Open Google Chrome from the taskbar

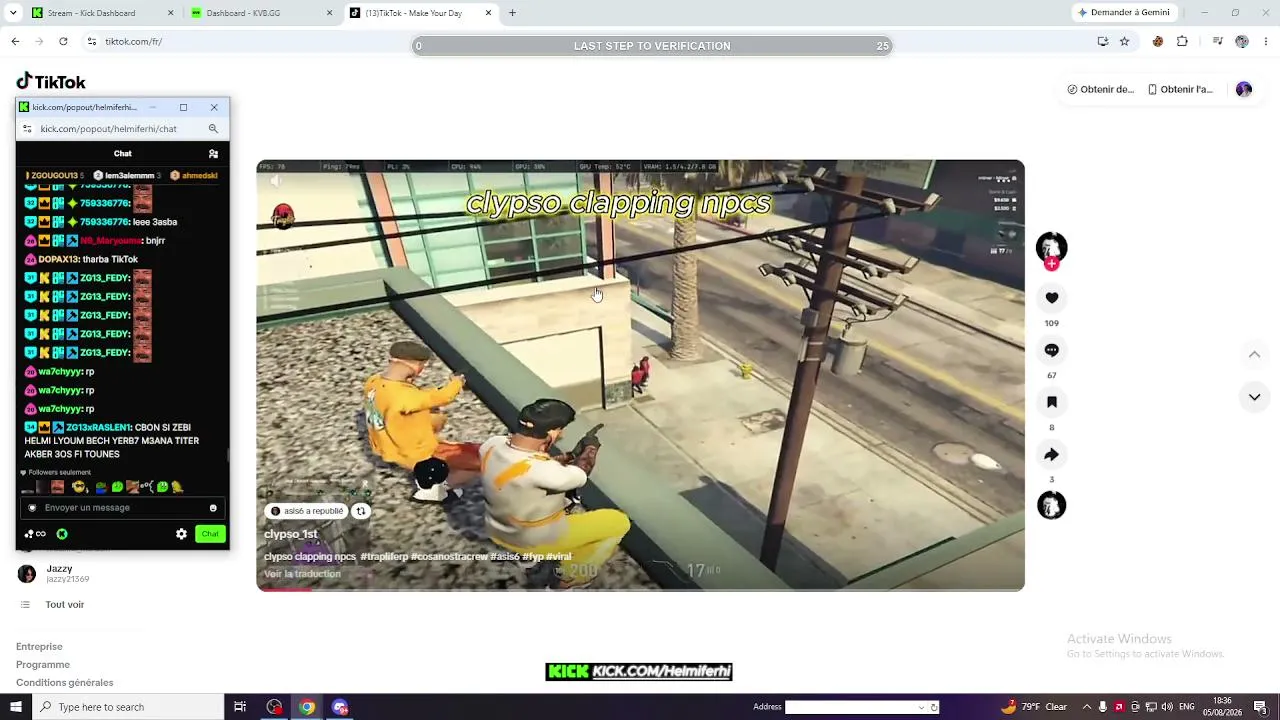pyautogui.click(x=307, y=707)
